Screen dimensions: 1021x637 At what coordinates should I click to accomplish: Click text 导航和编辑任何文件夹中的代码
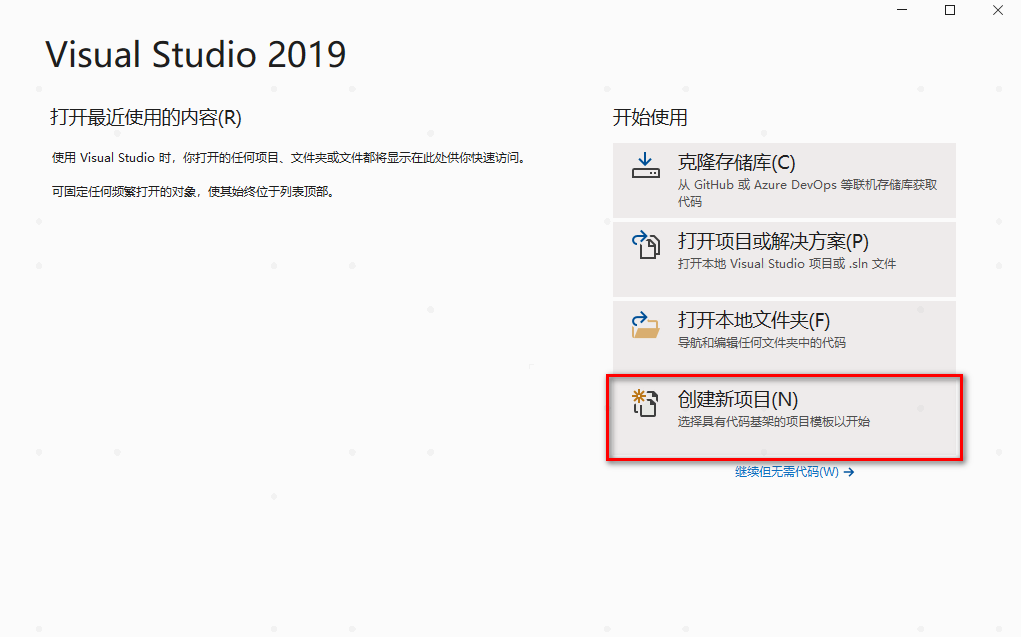pos(762,343)
